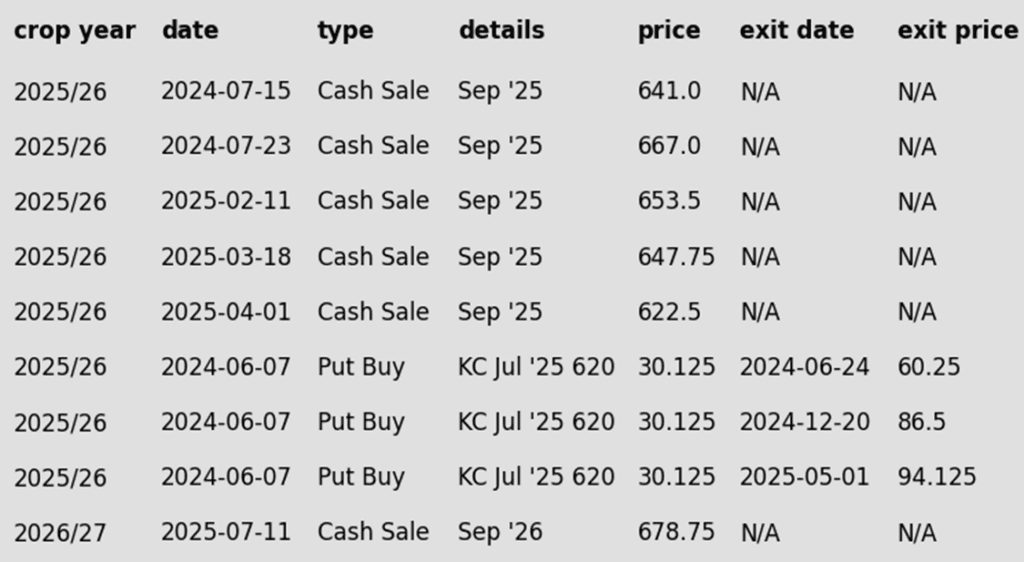Image resolution: width=1024 pixels, height=562 pixels.
Task: Select the date cell 2025-02-11
Action: tap(226, 201)
